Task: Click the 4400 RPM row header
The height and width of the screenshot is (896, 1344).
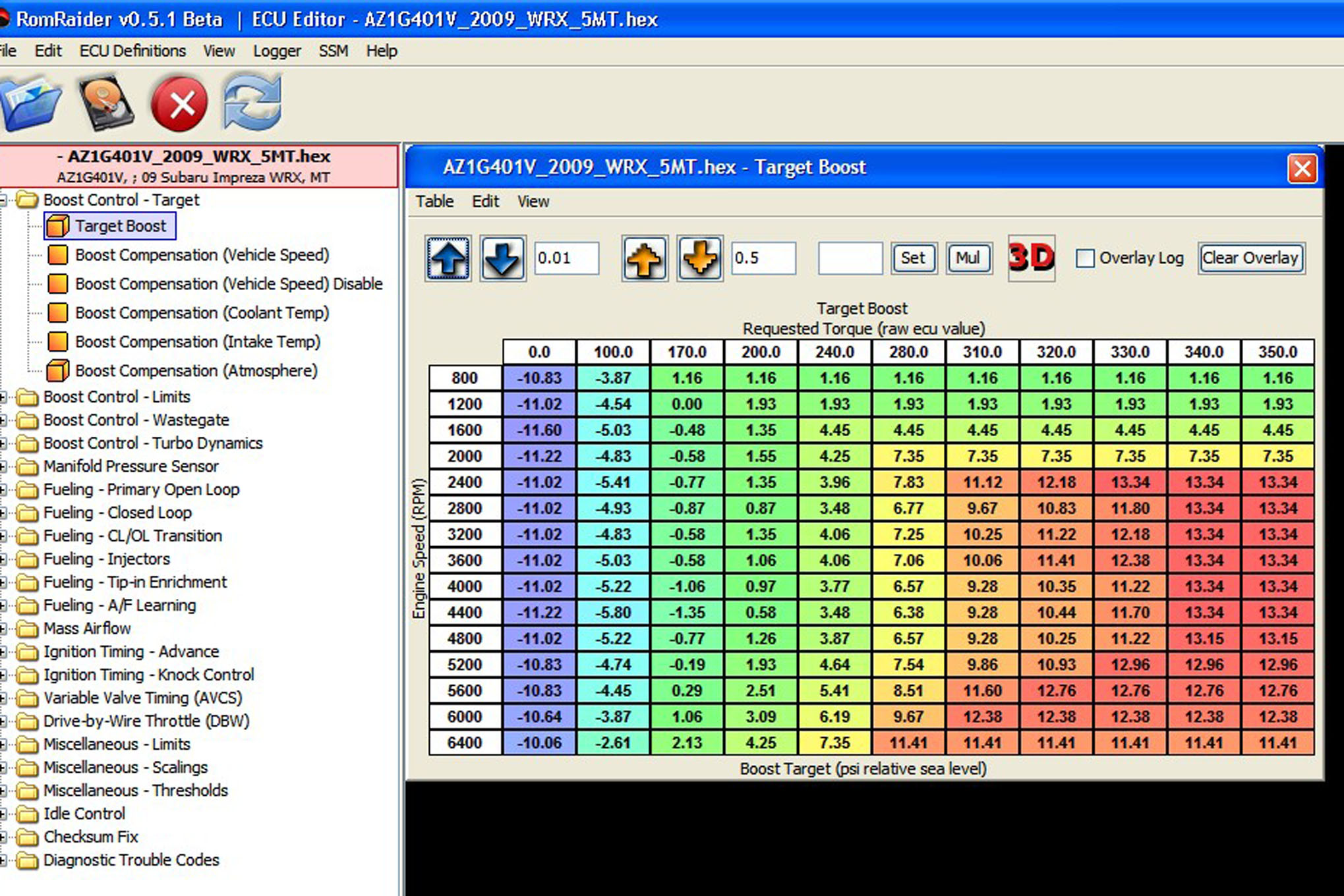Action: (465, 613)
